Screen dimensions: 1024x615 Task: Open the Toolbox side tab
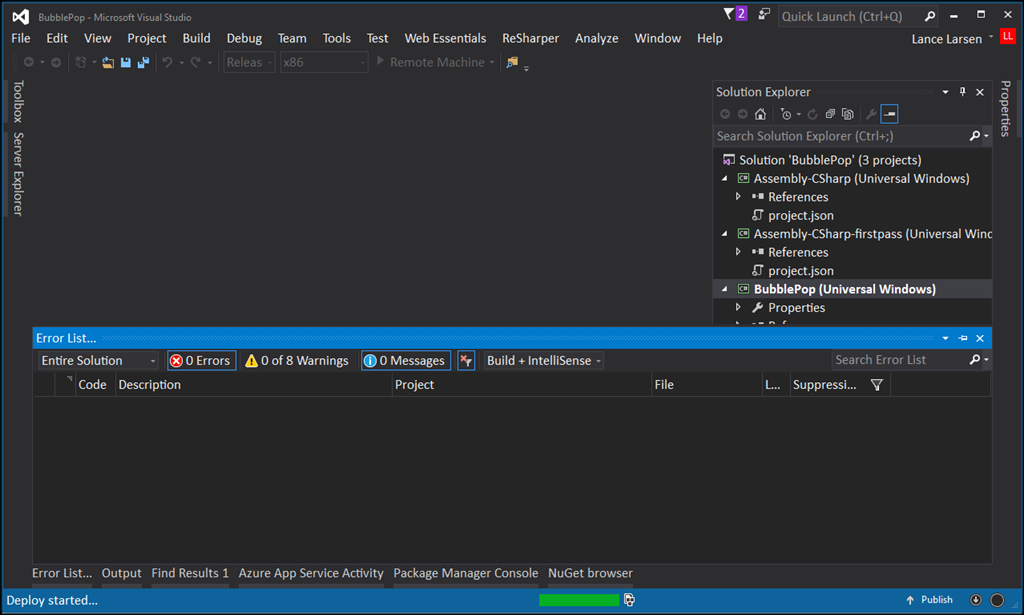pos(18,102)
